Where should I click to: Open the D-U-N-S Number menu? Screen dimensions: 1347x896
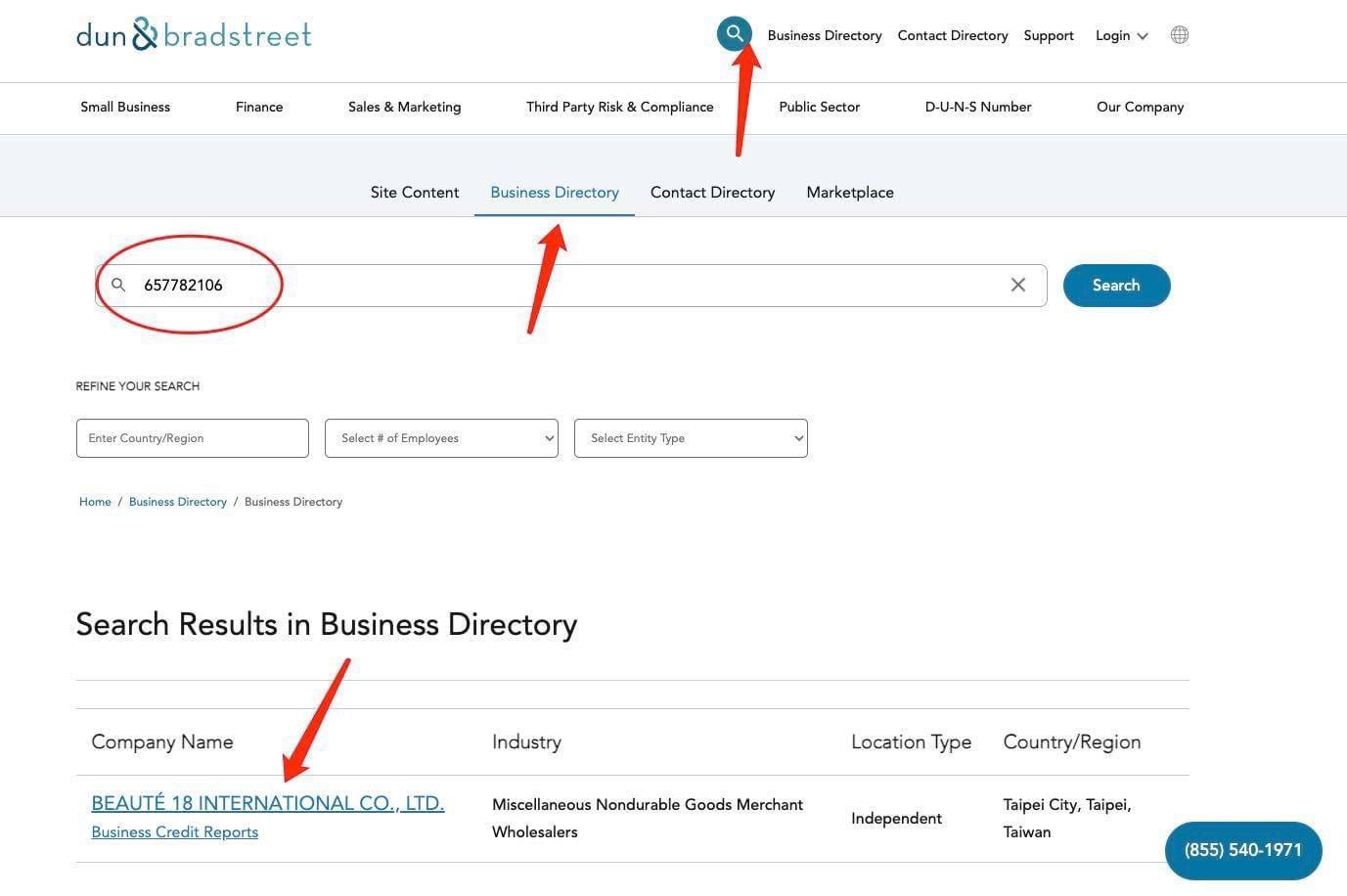tap(977, 108)
